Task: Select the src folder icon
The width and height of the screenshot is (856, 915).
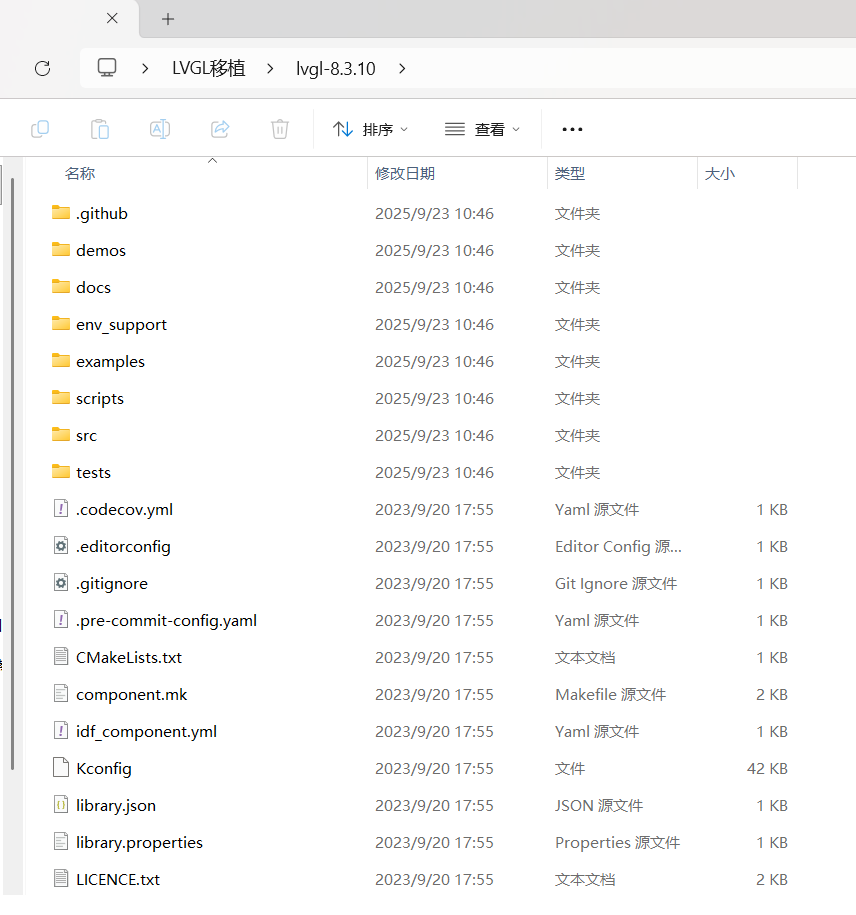Action: click(x=61, y=434)
